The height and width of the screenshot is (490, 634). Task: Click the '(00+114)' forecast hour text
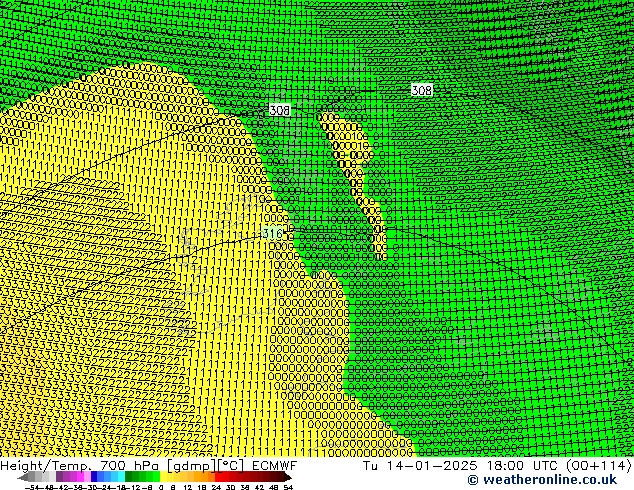(x=598, y=466)
